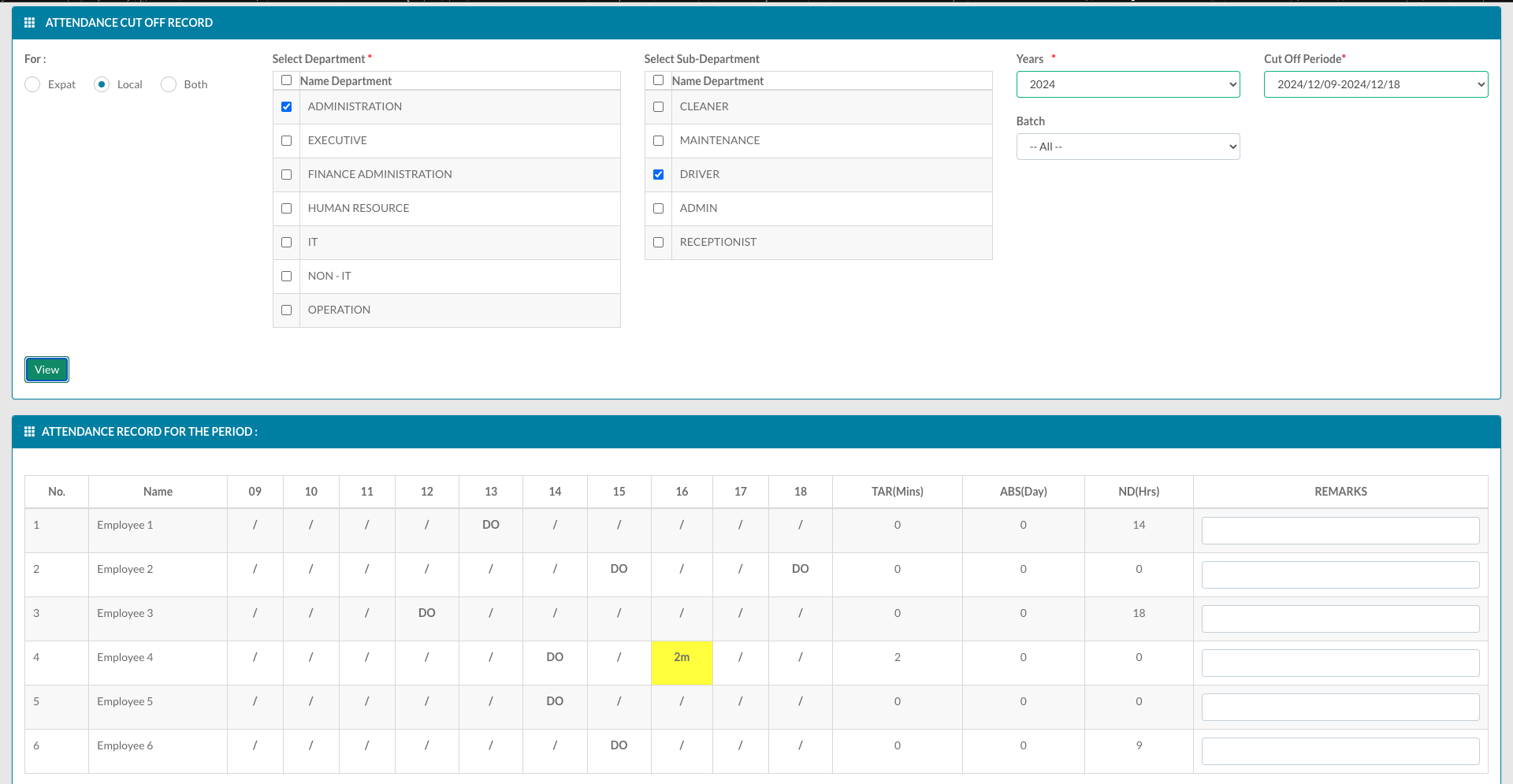Click the day 16 column header

(x=682, y=492)
